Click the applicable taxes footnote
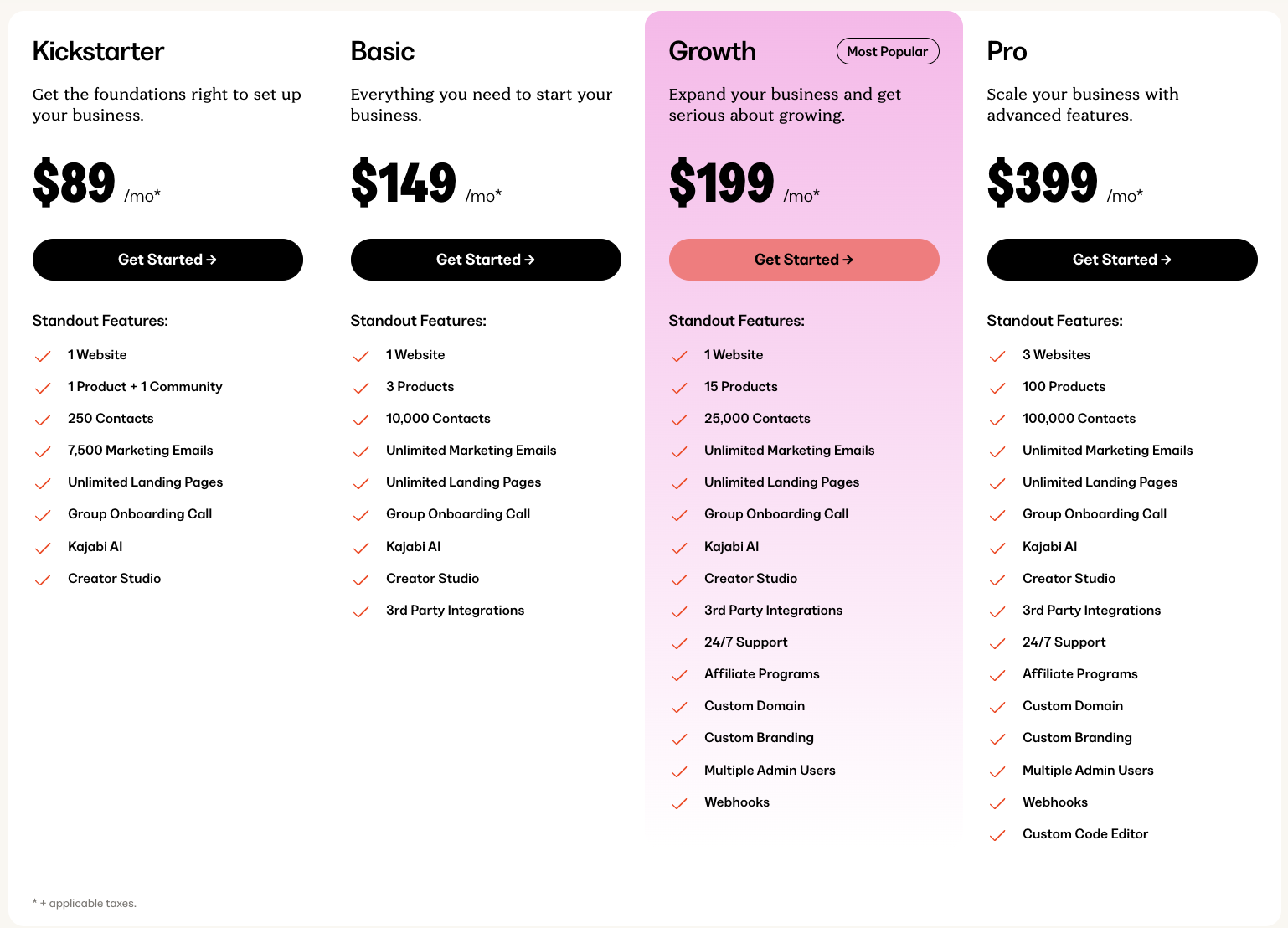This screenshot has width=1288, height=928. coord(85,903)
